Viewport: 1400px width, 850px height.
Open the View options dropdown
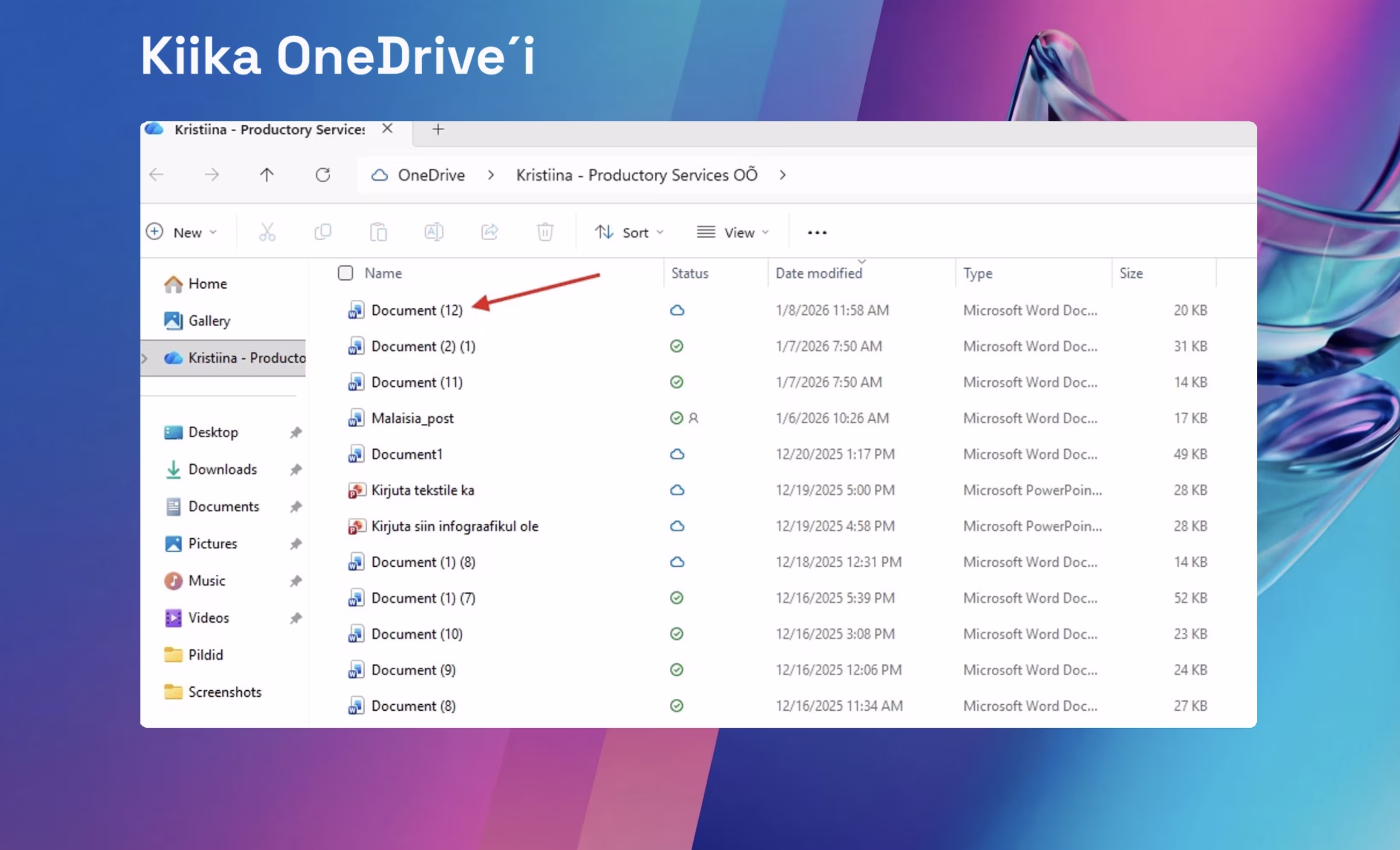point(733,232)
